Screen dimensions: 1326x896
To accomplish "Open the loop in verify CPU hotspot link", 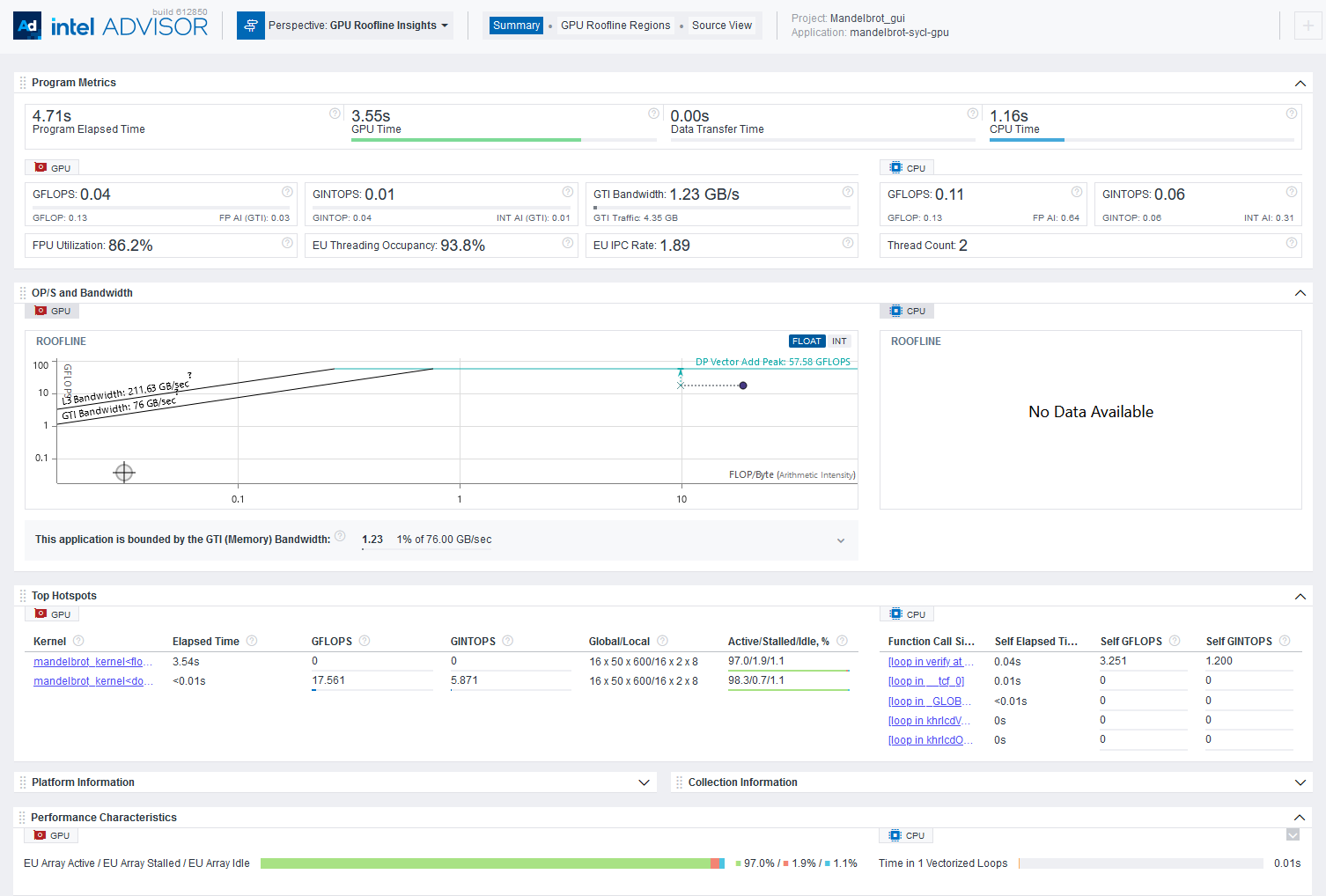I will pyautogui.click(x=930, y=662).
